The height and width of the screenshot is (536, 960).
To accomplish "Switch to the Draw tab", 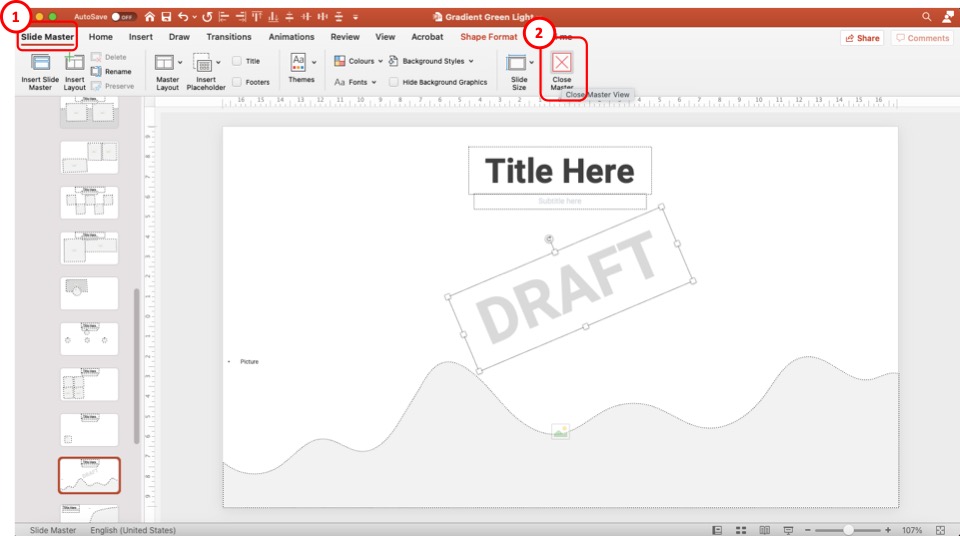I will click(x=179, y=37).
